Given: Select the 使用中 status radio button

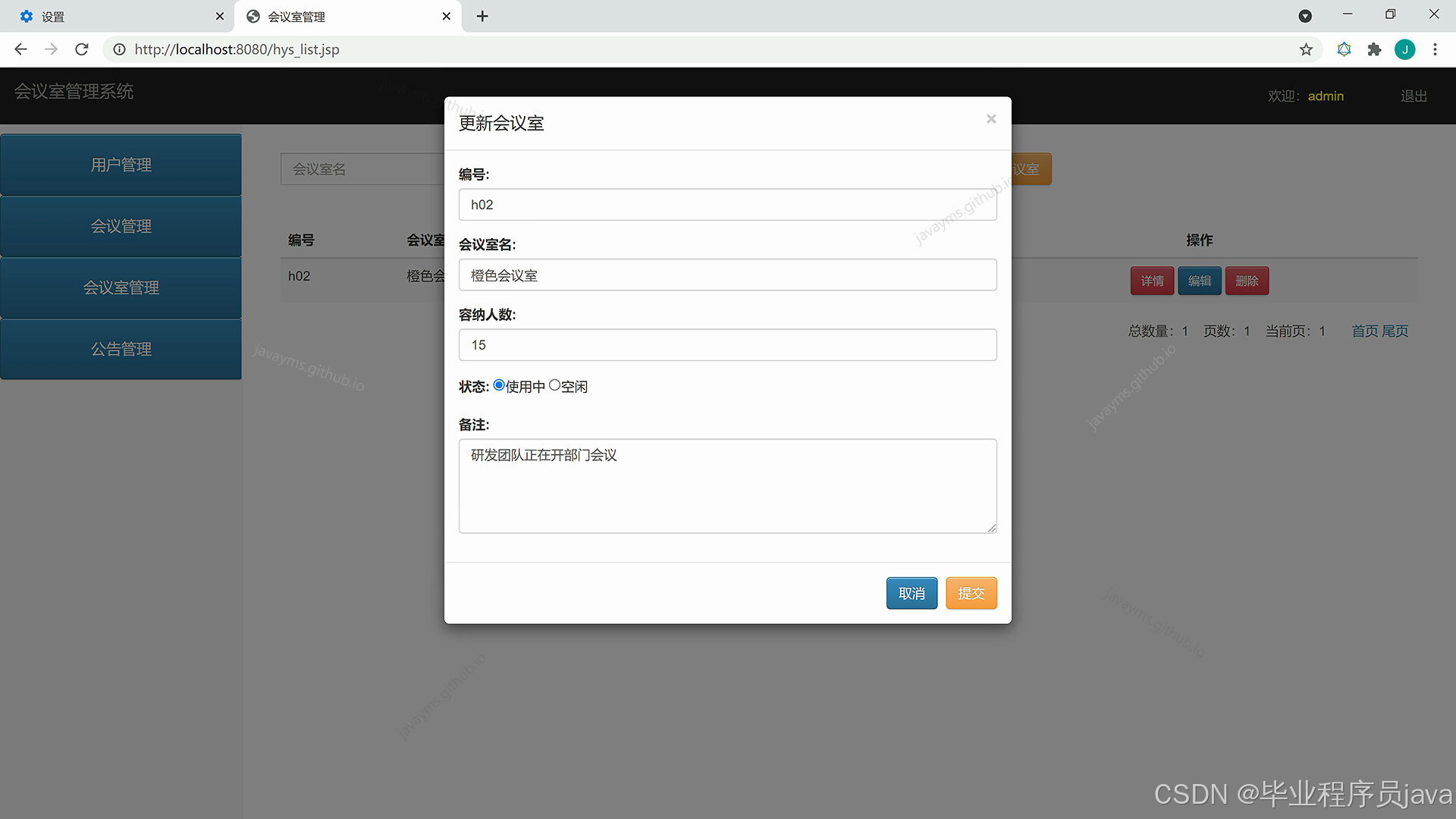Looking at the screenshot, I should tap(499, 385).
